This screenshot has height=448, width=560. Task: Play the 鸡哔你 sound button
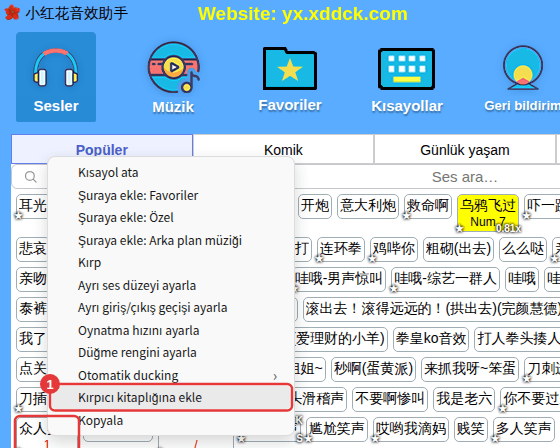pos(394,249)
